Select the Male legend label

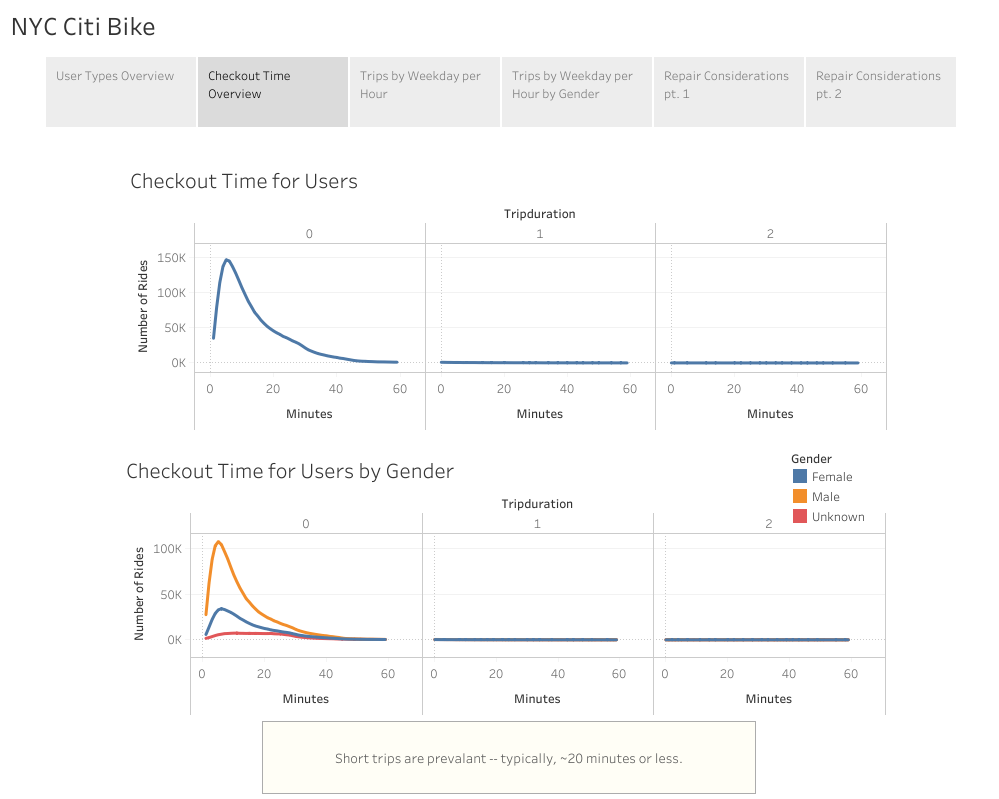pos(825,497)
